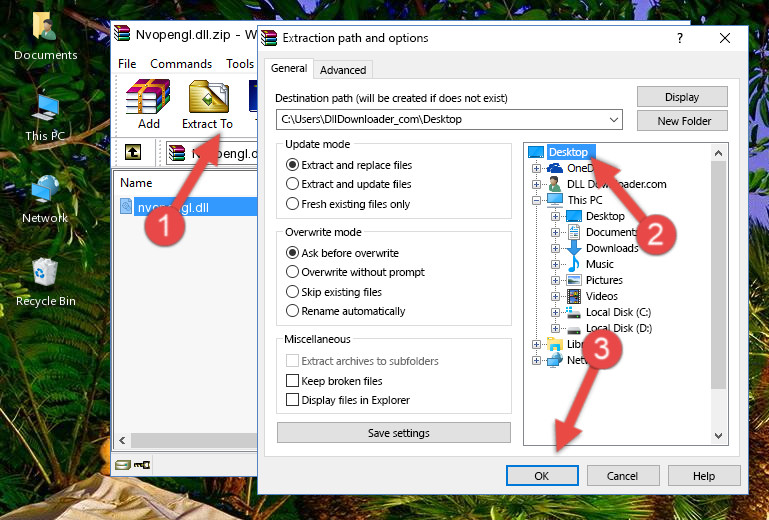Select Extract and replace files option
Screen dimensions: 769x520
[x=292, y=165]
